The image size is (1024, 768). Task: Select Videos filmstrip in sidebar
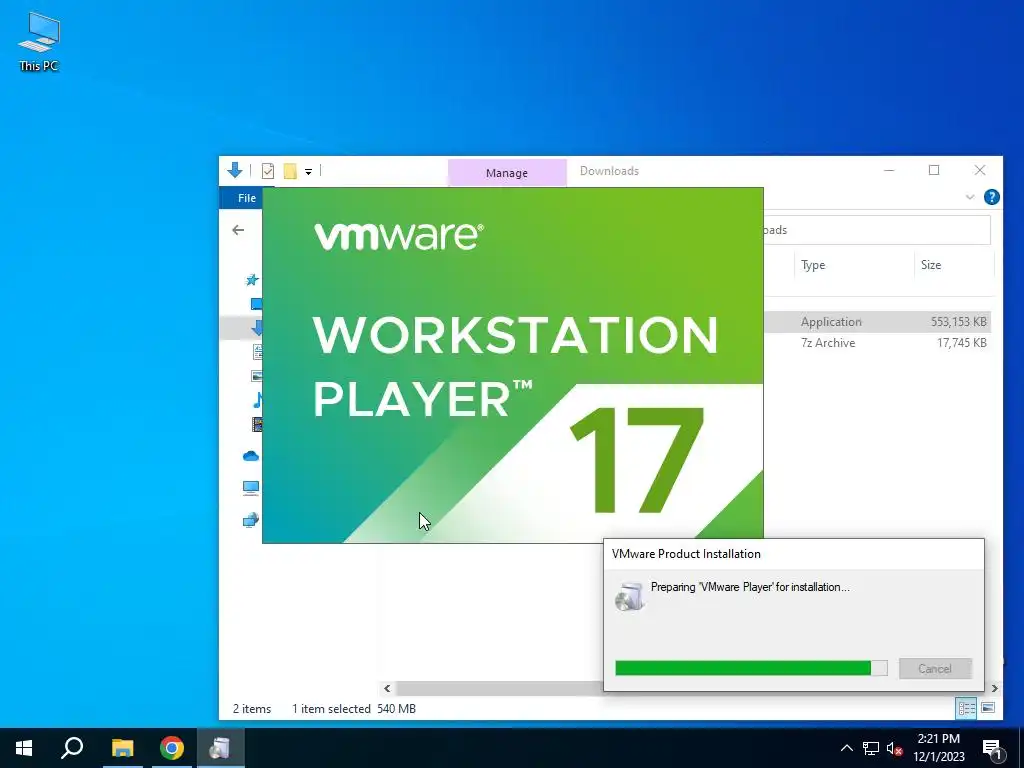point(257,424)
